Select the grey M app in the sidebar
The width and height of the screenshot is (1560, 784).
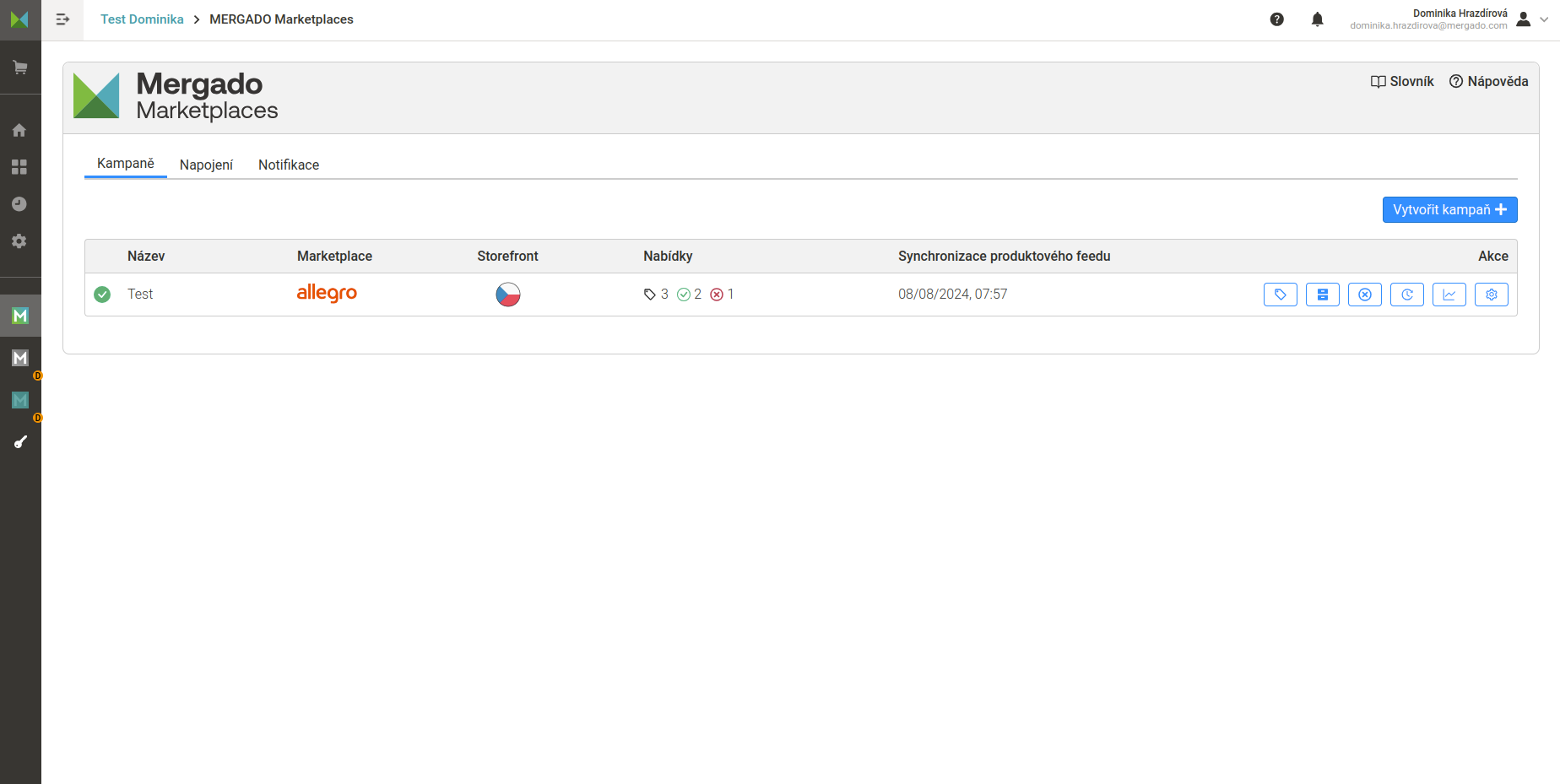20,358
